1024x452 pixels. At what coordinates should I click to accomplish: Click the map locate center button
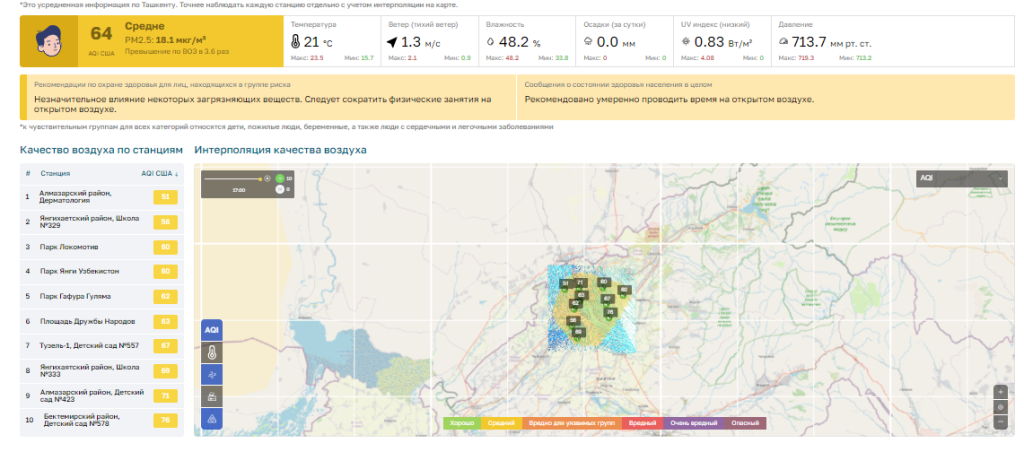coord(1000,407)
